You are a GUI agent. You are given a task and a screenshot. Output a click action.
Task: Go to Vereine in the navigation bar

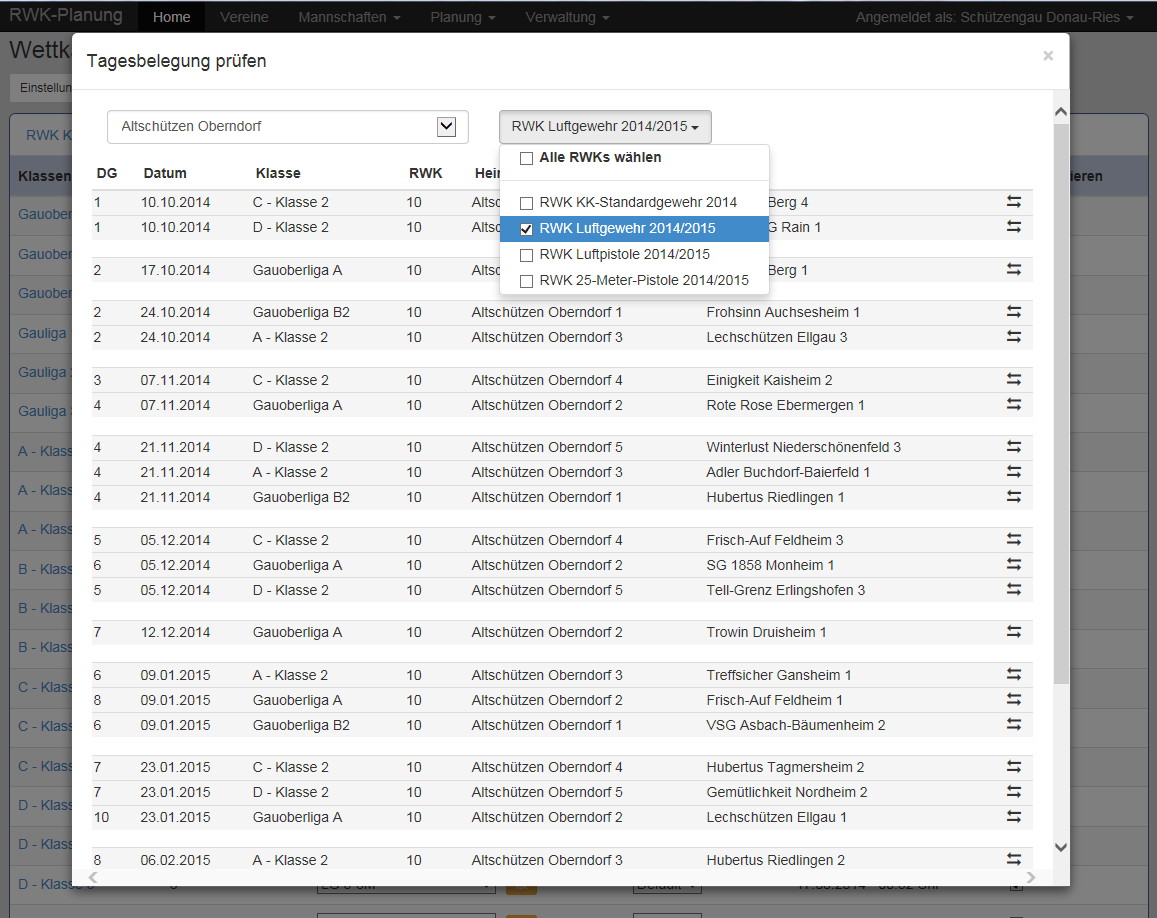coord(243,17)
